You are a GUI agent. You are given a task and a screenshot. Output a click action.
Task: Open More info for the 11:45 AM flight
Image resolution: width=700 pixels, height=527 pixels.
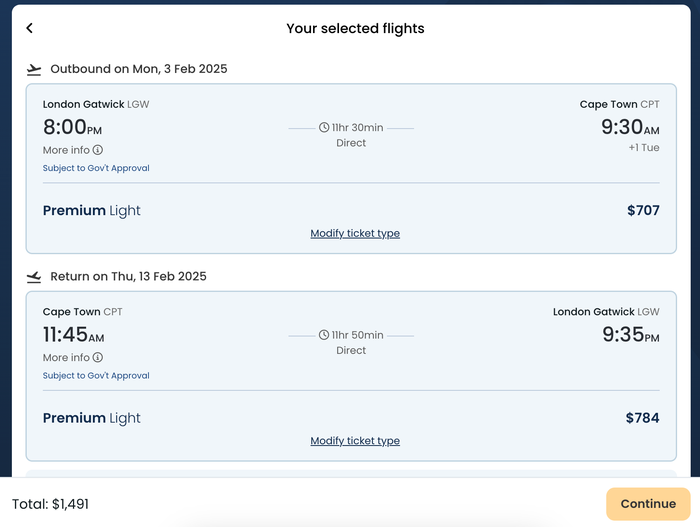pos(73,357)
